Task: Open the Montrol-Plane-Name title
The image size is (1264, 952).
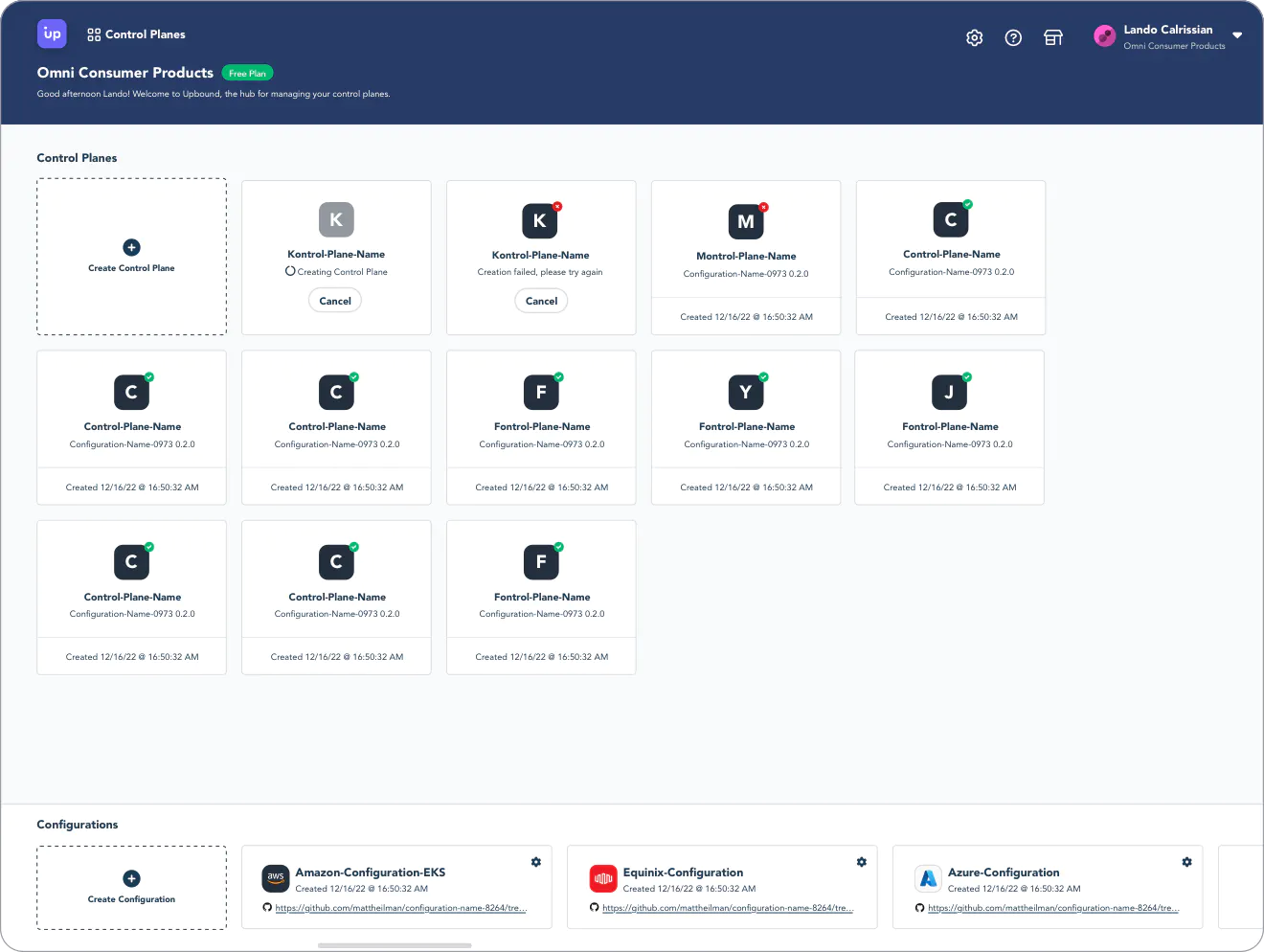Action: coord(746,256)
